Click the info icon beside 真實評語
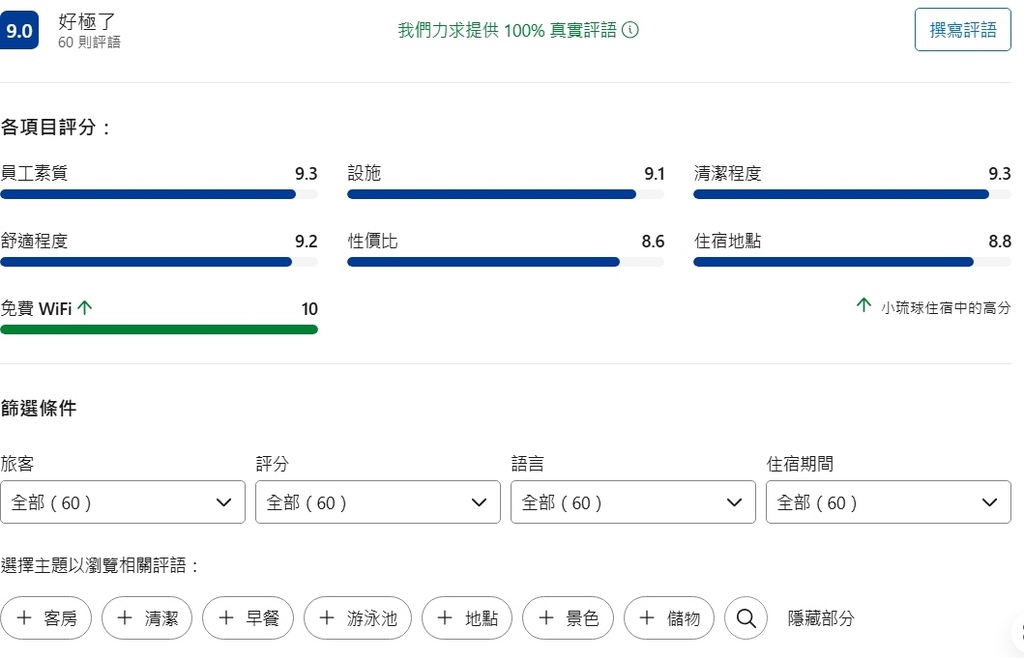Image resolution: width=1024 pixels, height=658 pixels. [630, 30]
